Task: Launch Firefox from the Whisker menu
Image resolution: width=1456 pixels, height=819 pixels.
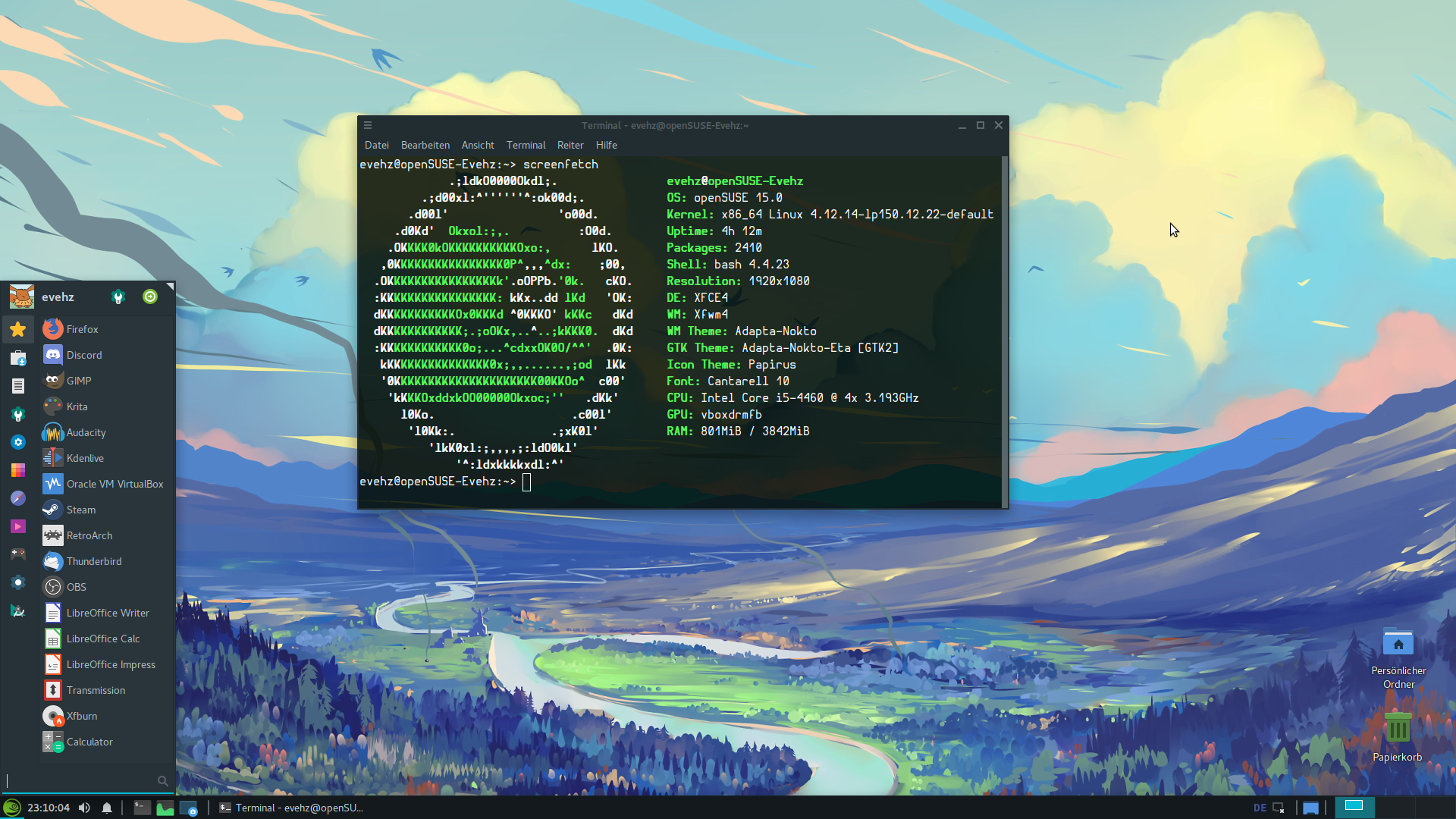Action: (x=107, y=329)
